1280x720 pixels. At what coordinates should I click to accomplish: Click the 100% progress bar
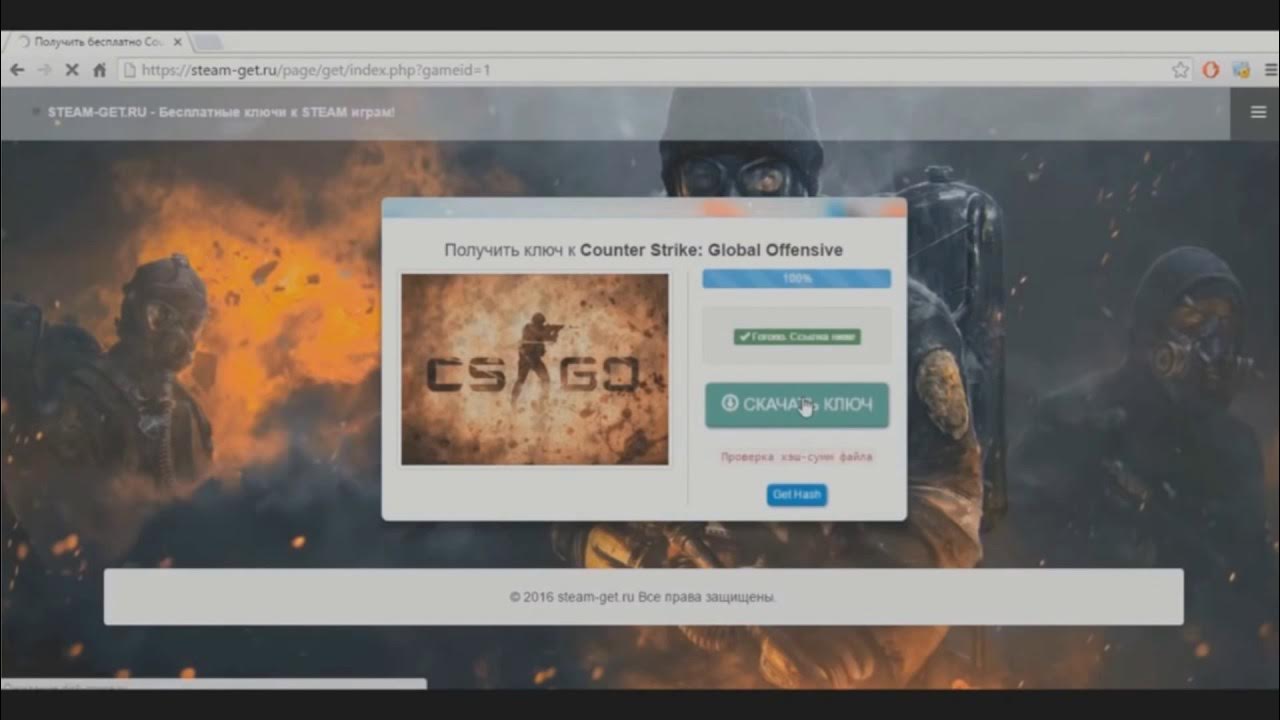pyautogui.click(x=797, y=279)
